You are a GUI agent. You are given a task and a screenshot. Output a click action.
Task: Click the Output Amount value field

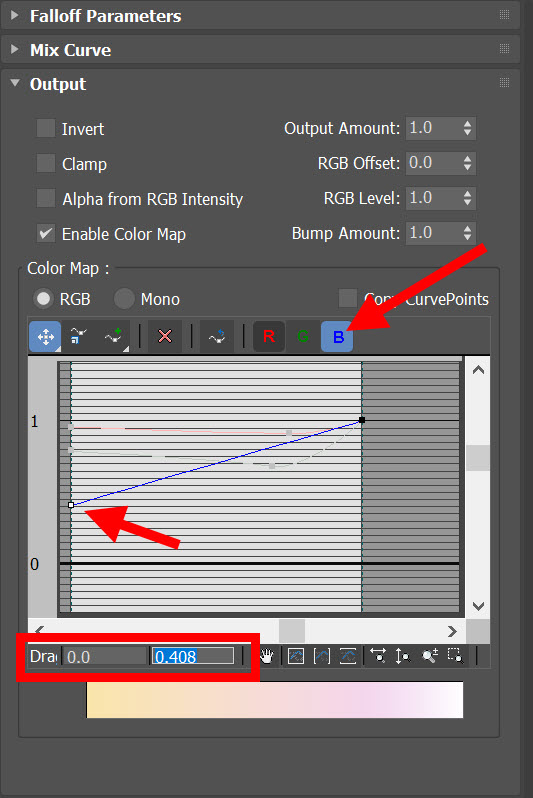pos(433,128)
